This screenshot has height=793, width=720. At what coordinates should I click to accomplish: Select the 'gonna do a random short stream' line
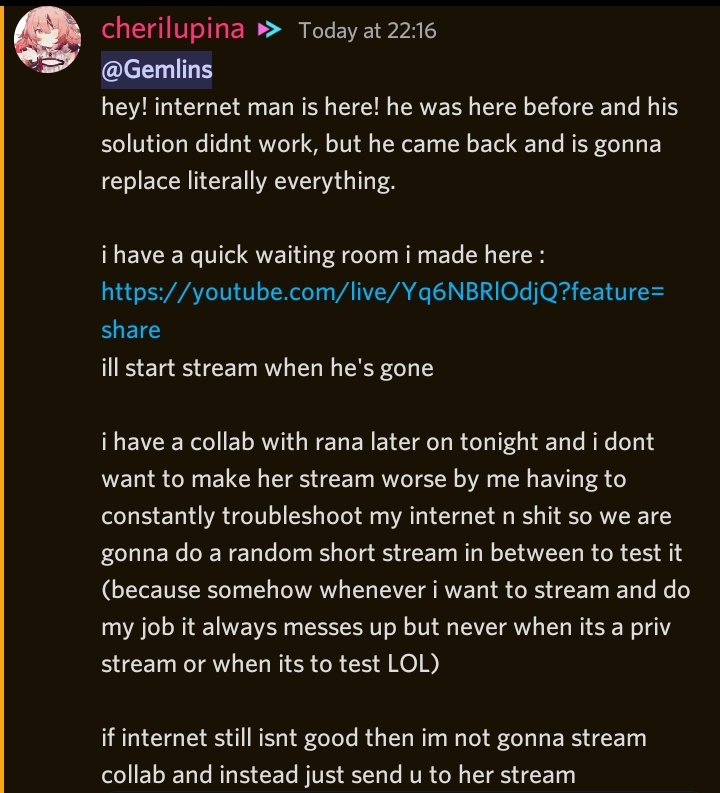click(392, 553)
